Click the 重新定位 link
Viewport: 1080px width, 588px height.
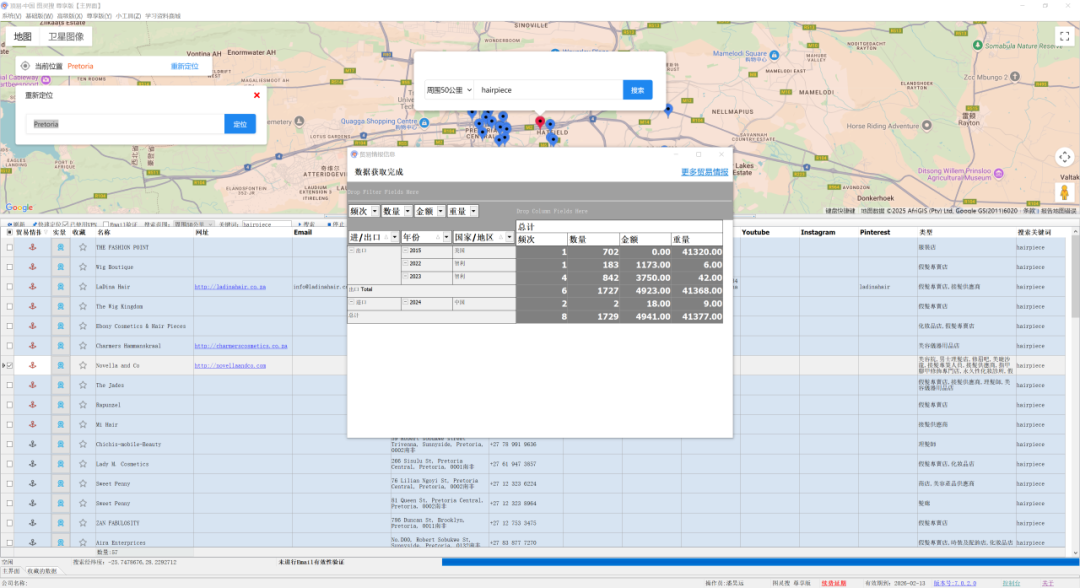tap(185, 66)
